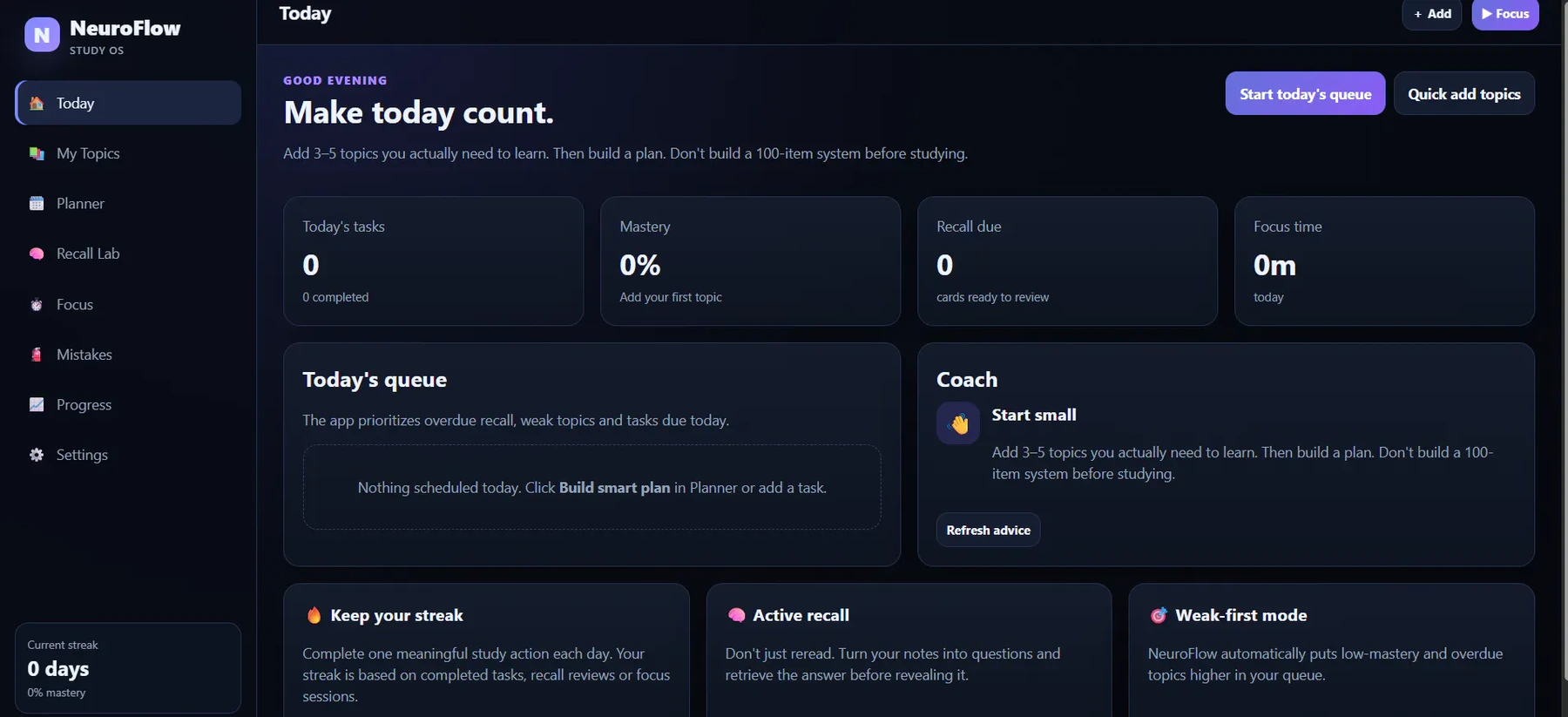Click the NeuroFlow N logo icon
1568x717 pixels.
(42, 35)
